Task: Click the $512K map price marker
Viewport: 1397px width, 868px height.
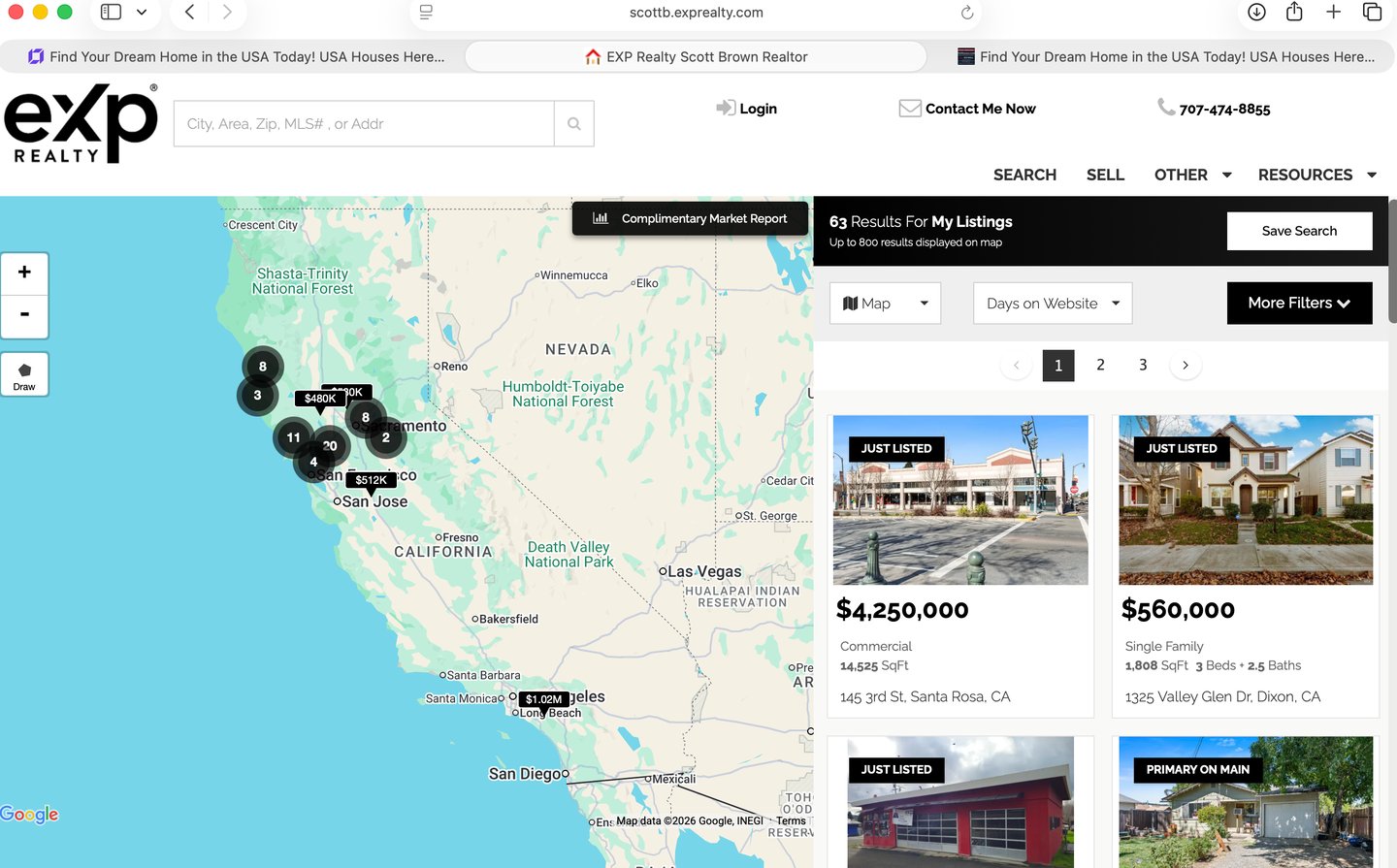Action: [x=371, y=480]
